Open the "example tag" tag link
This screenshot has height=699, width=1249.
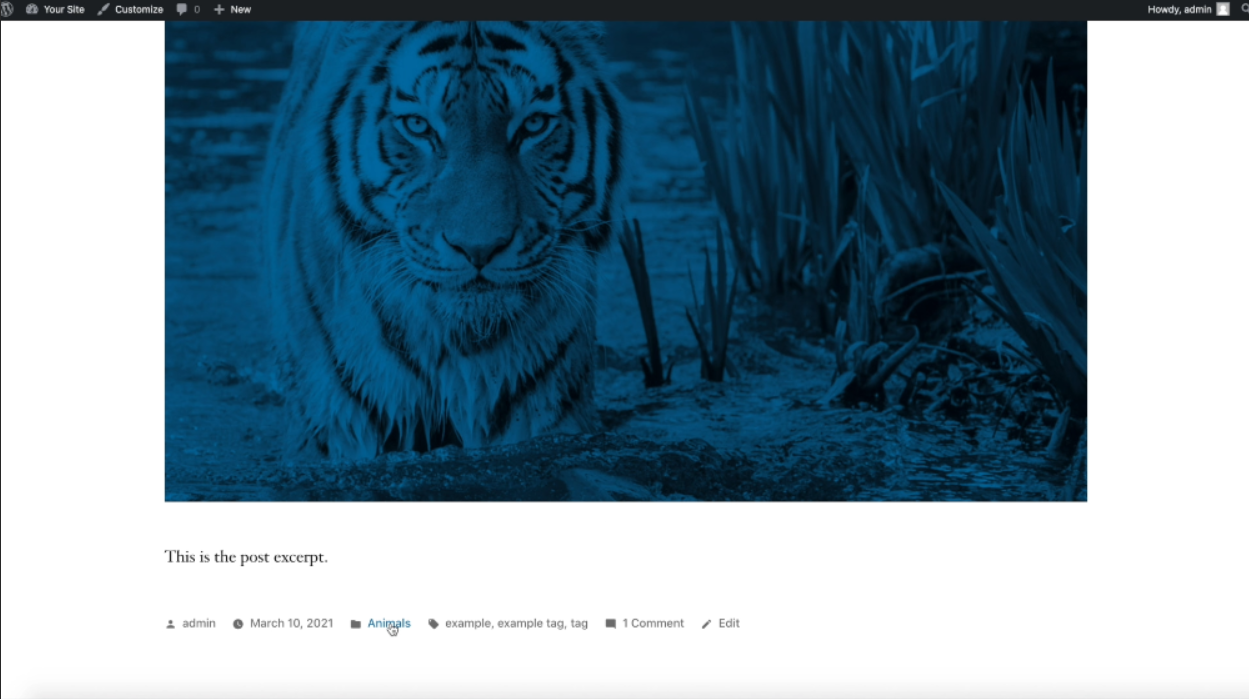[530, 623]
